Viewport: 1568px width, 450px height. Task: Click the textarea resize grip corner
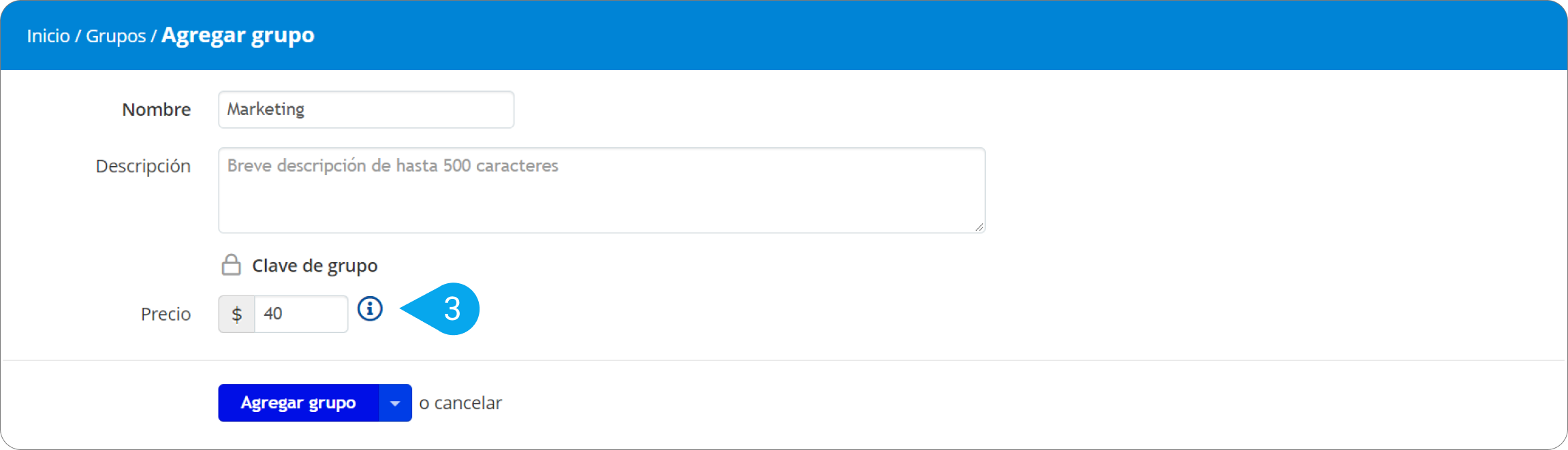pyautogui.click(x=979, y=227)
